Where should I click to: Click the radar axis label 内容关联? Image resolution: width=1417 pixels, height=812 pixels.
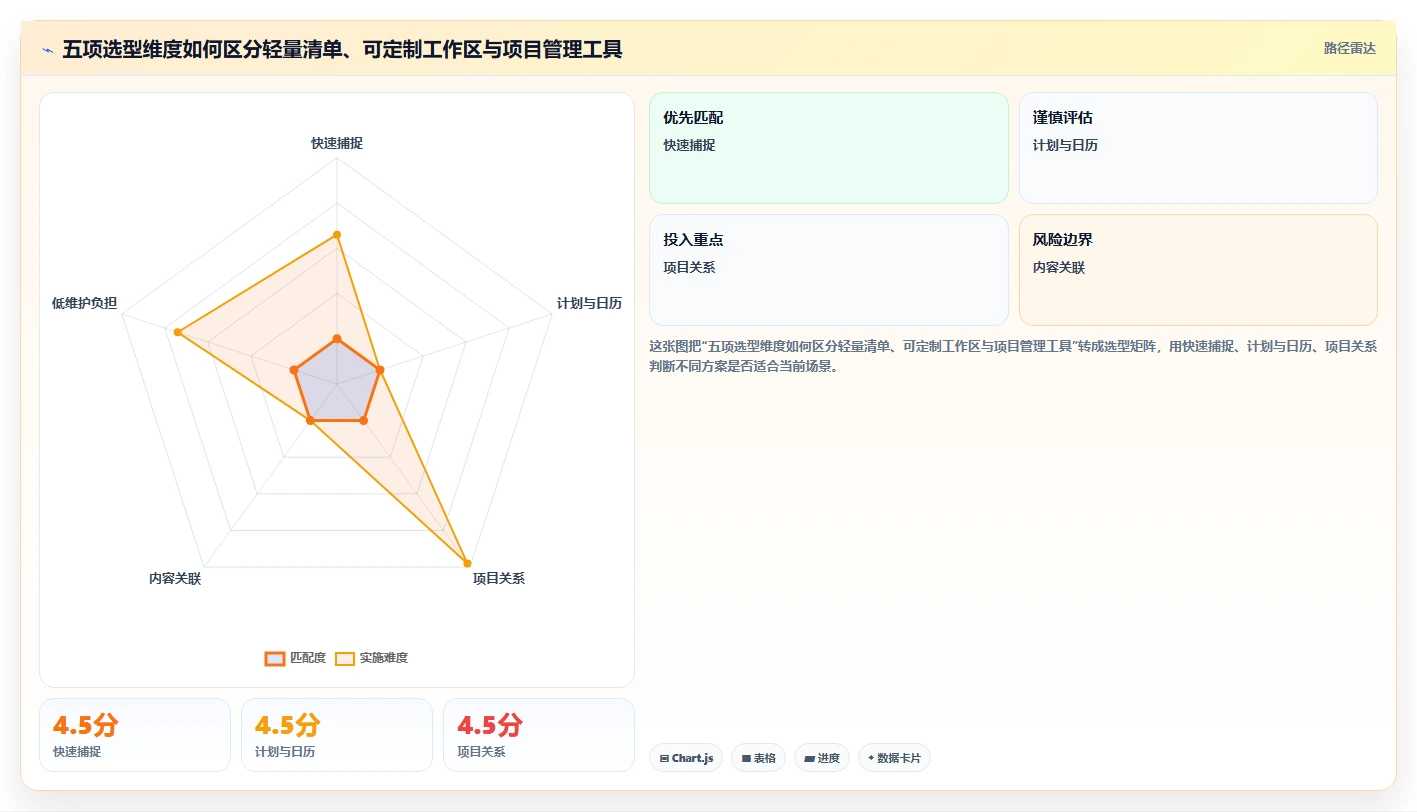(x=175, y=578)
